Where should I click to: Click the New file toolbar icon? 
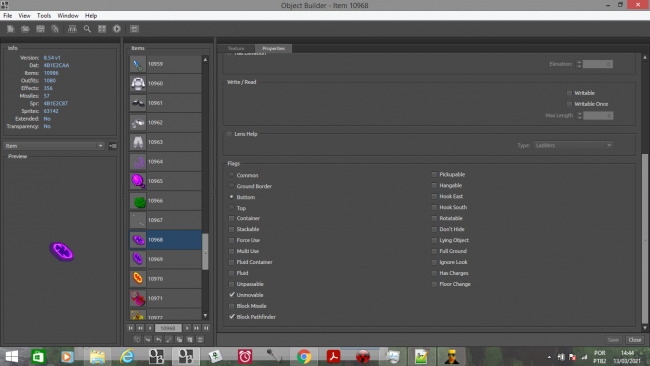[11, 29]
